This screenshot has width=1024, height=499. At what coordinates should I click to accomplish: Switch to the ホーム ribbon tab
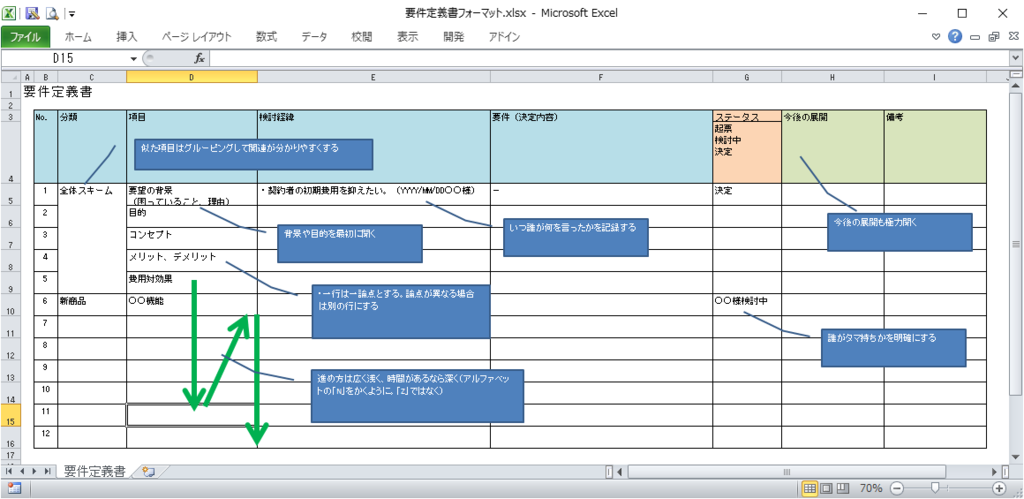[x=78, y=37]
